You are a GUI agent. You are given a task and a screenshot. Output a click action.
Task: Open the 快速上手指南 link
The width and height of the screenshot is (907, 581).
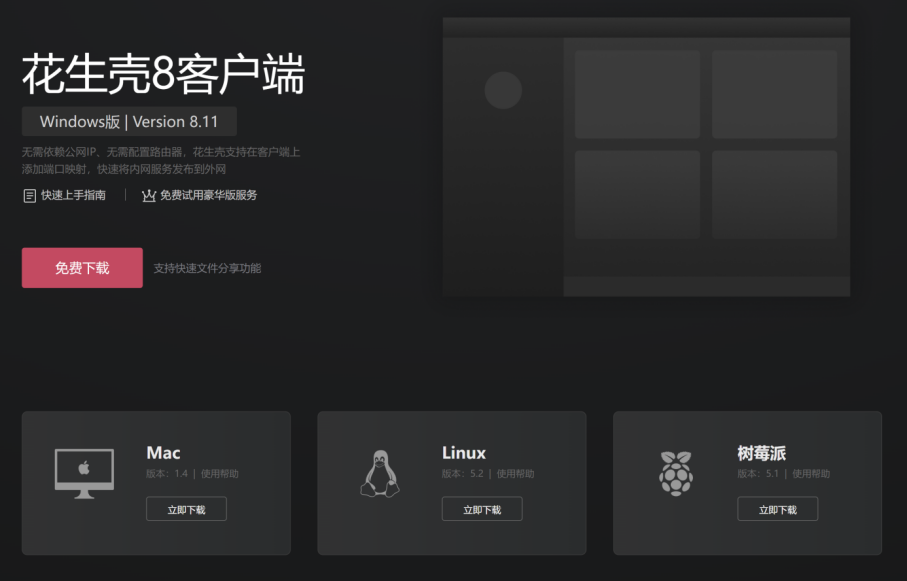73,196
